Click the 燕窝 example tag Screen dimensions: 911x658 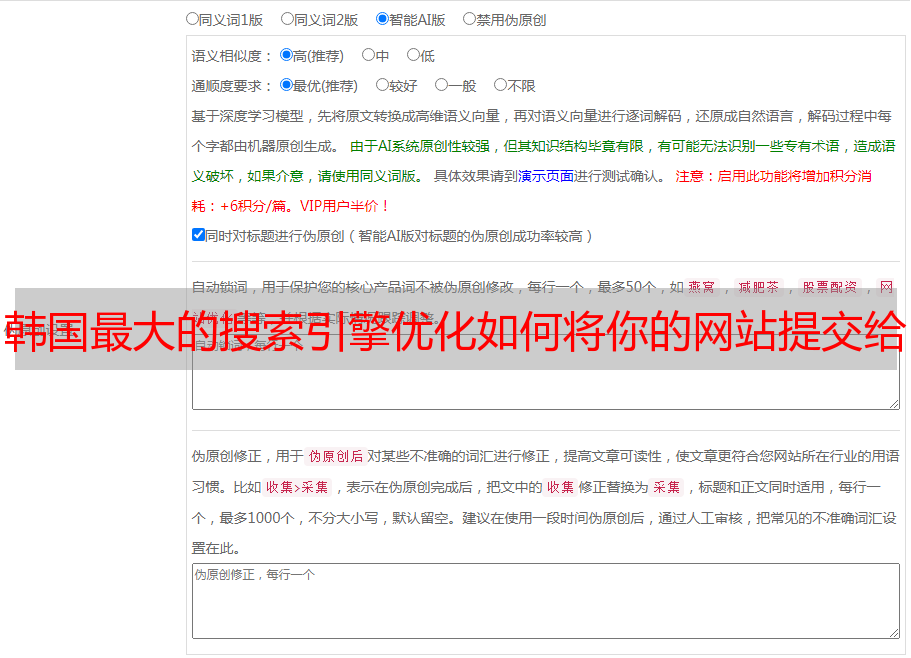point(702,287)
